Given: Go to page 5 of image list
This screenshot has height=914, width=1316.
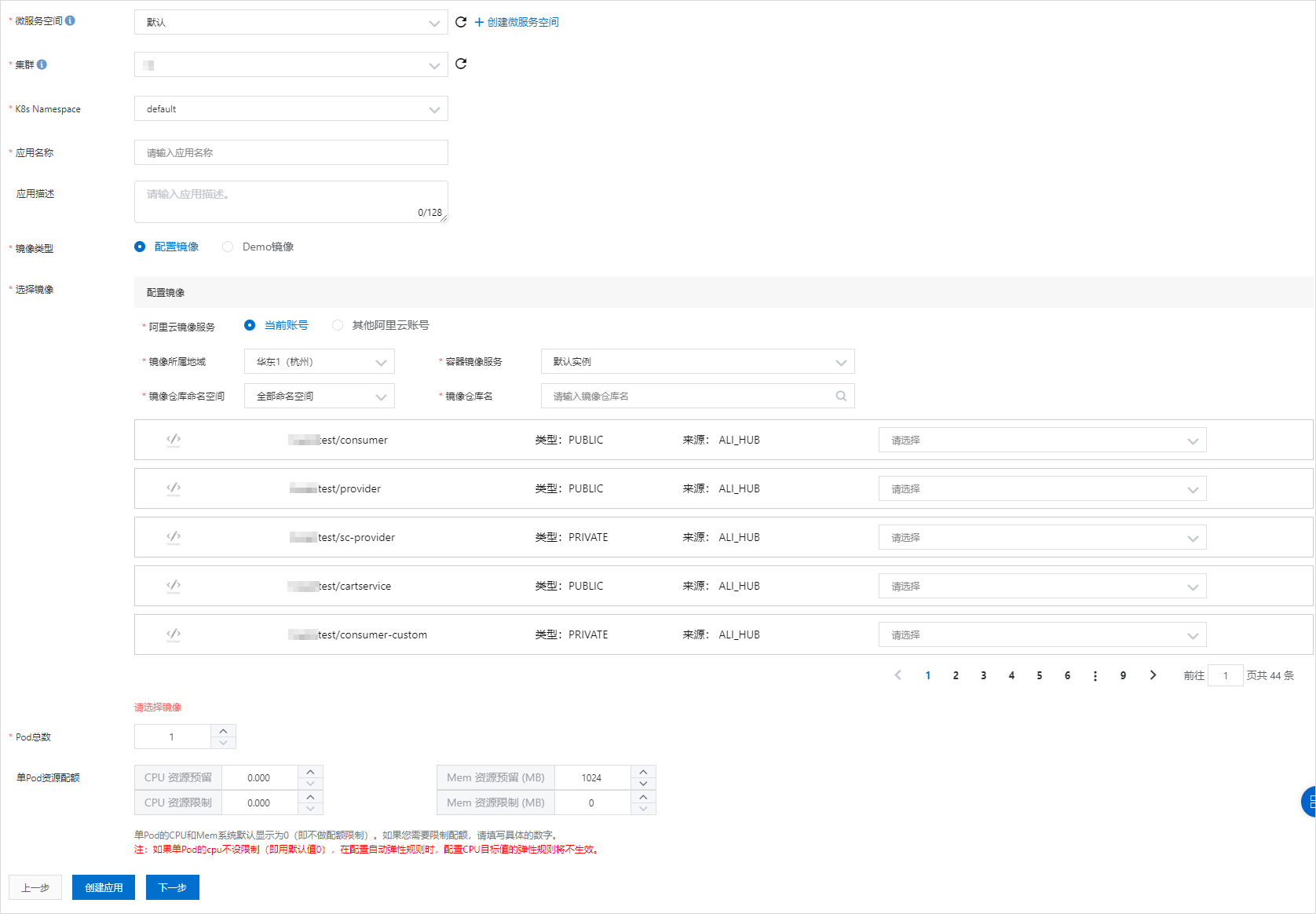Looking at the screenshot, I should (x=1040, y=675).
